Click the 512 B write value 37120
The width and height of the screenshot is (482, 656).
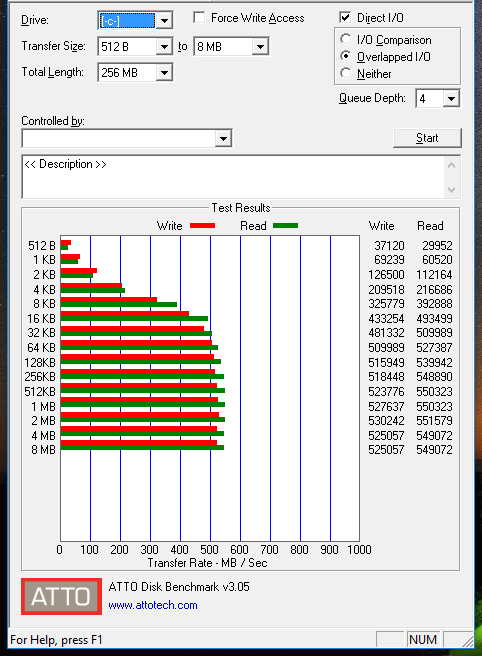pyautogui.click(x=389, y=246)
